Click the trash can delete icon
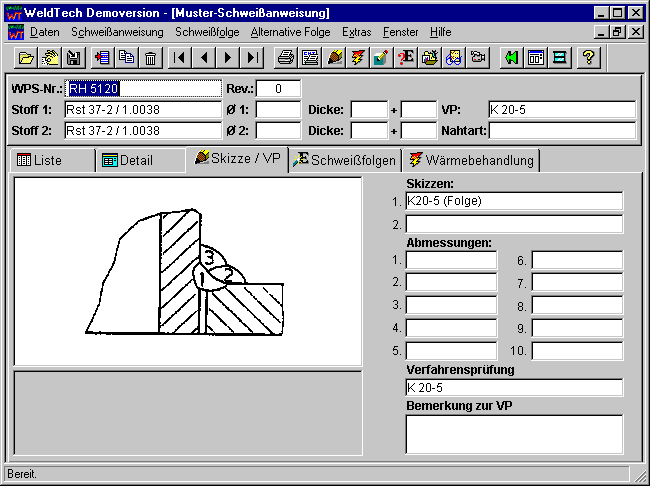Viewport: 650px width, 486px height. tap(151, 57)
